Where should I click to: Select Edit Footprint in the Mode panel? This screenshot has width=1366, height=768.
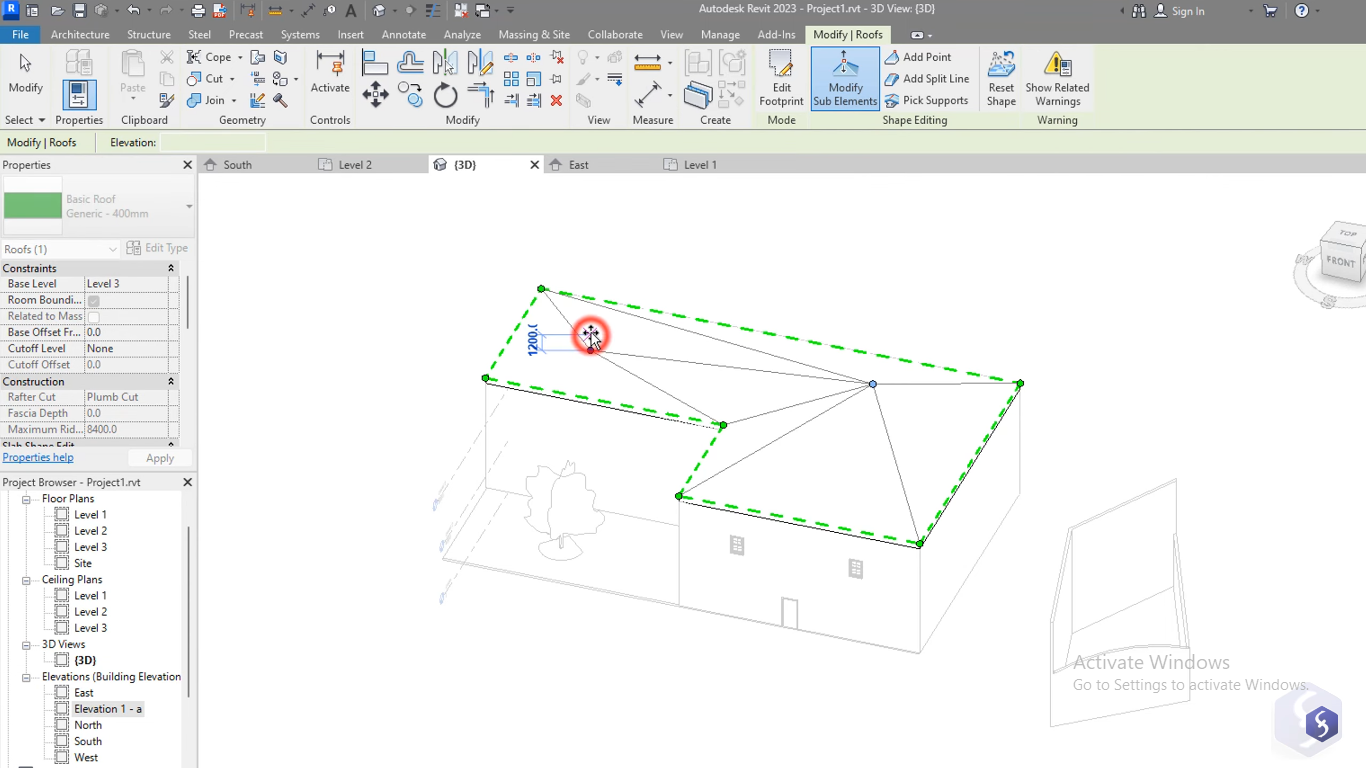781,78
